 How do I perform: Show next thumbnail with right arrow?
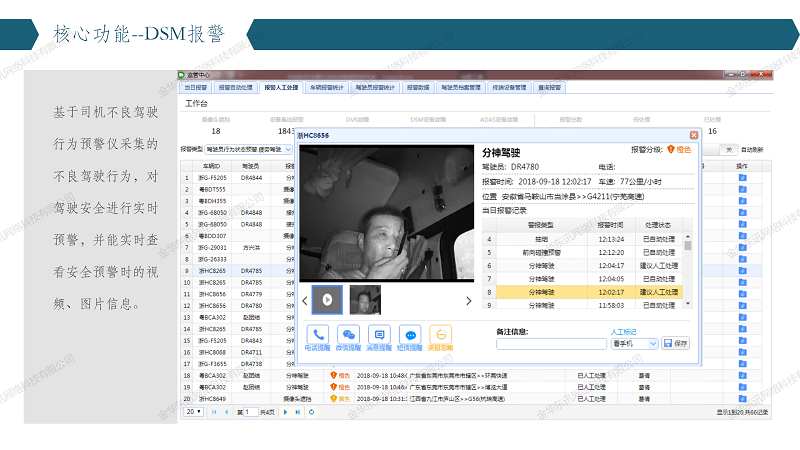[470, 300]
